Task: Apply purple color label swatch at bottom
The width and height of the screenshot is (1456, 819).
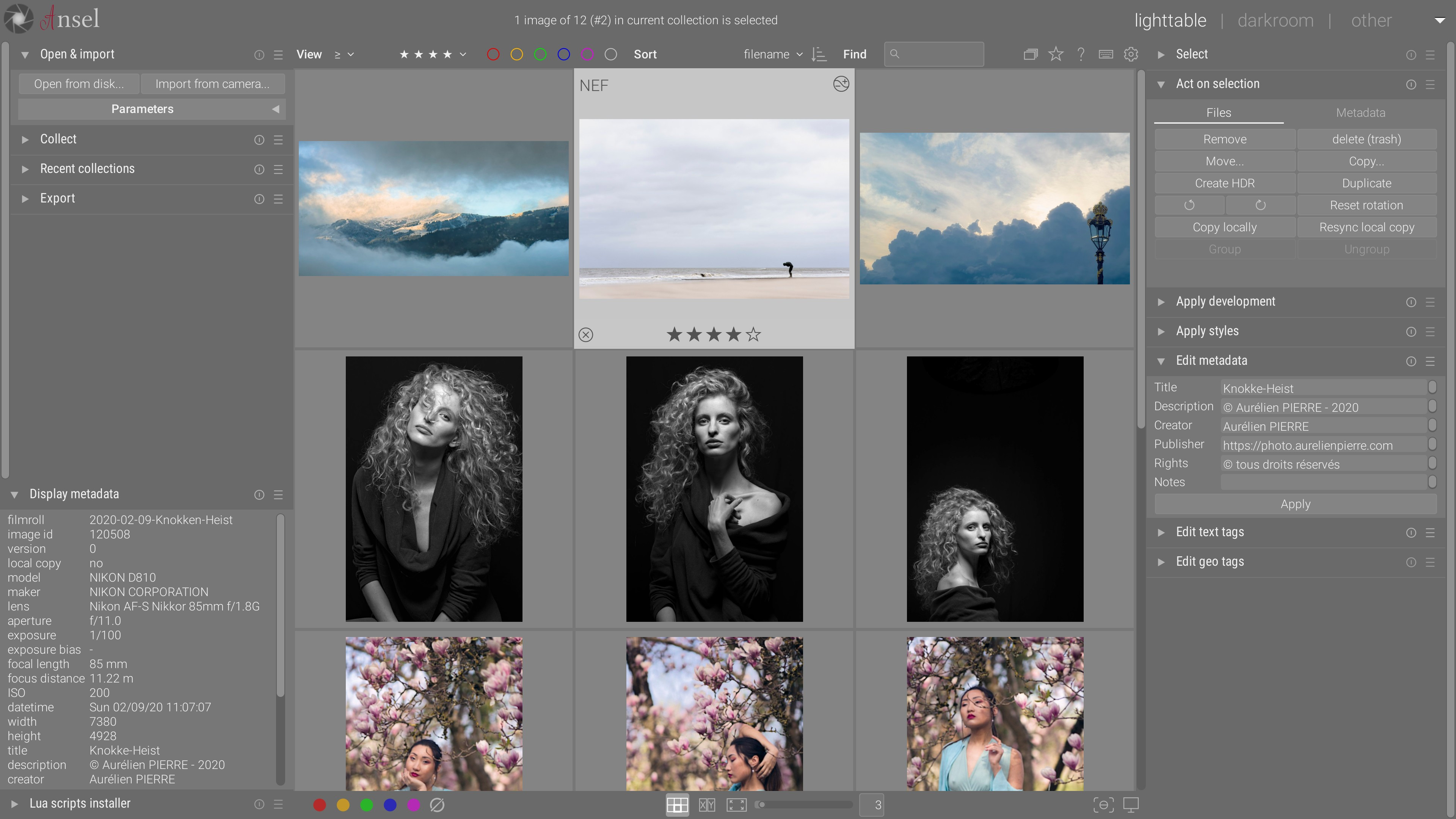Action: point(414,804)
